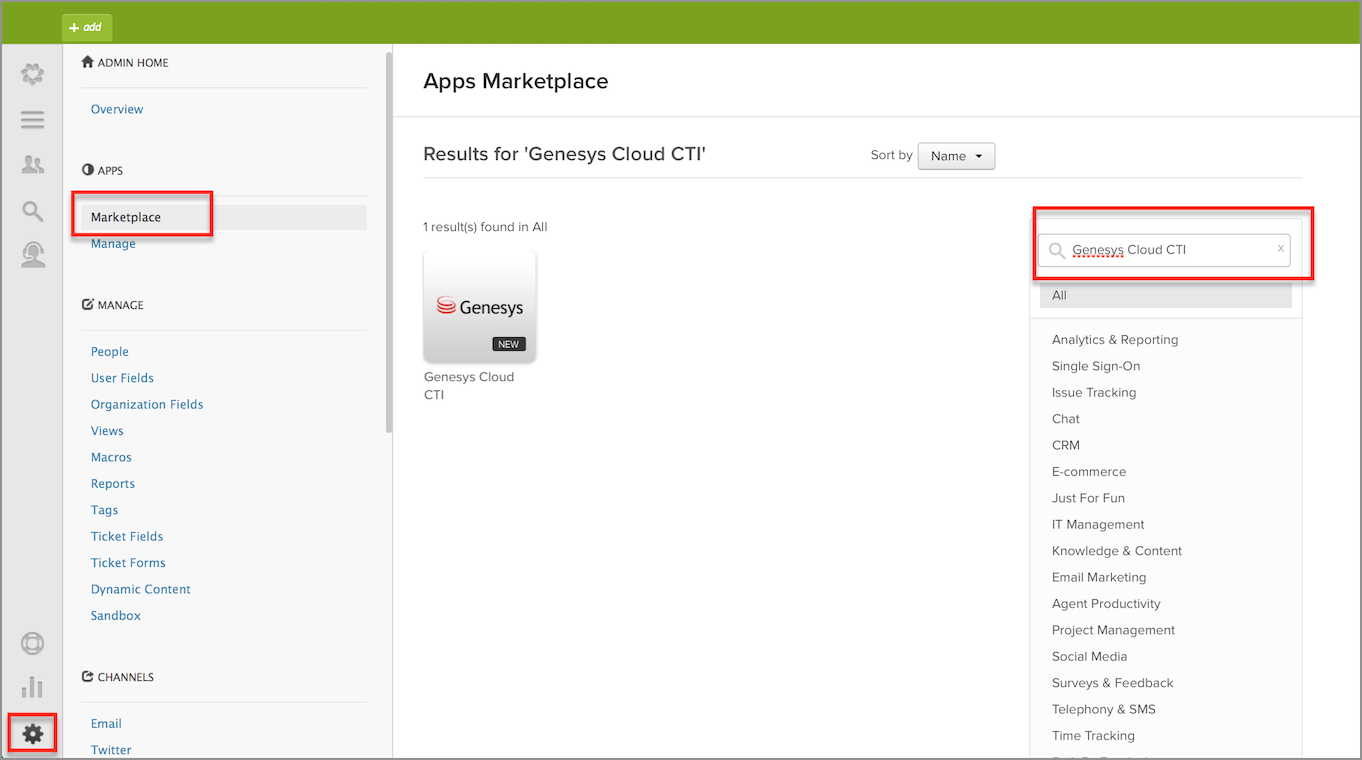Clear the search field with x
The height and width of the screenshot is (760, 1362).
pos(1280,249)
